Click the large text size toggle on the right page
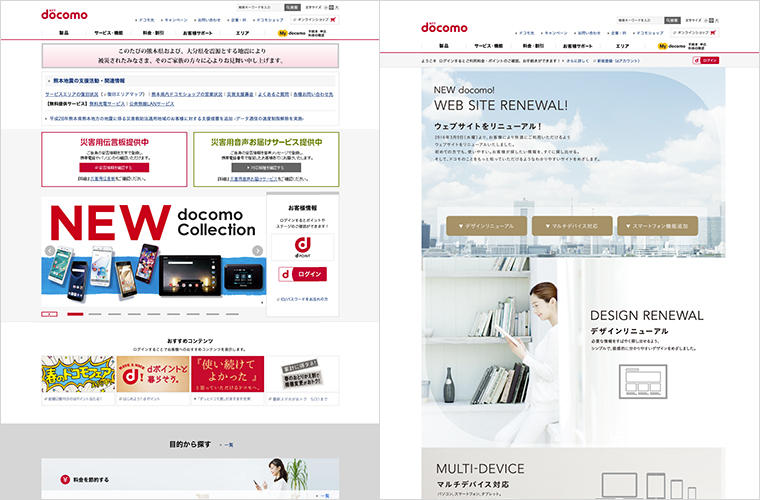 716,20
